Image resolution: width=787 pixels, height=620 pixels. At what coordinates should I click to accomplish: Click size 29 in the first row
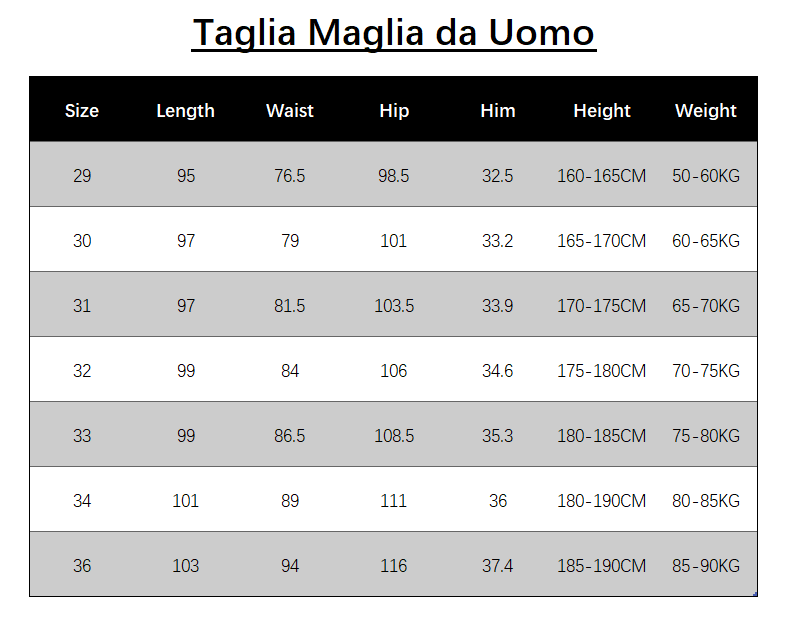point(82,176)
